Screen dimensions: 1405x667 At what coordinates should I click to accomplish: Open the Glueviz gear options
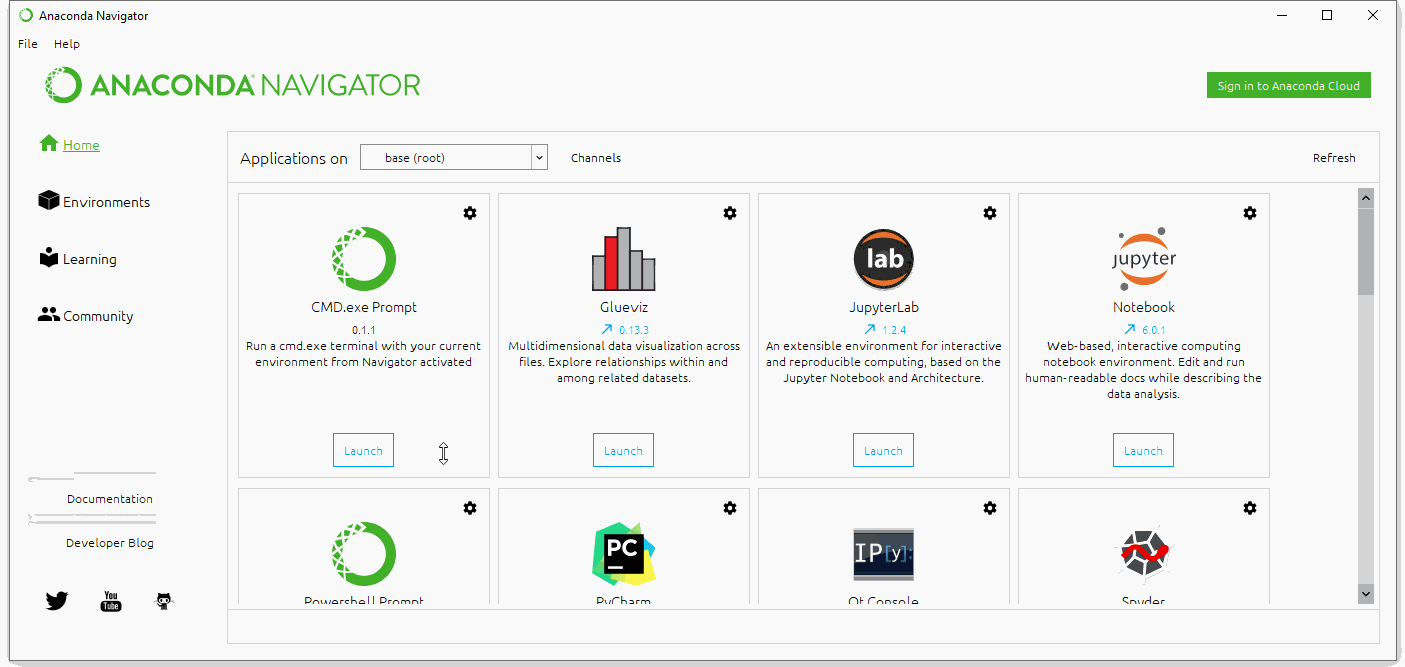click(730, 213)
